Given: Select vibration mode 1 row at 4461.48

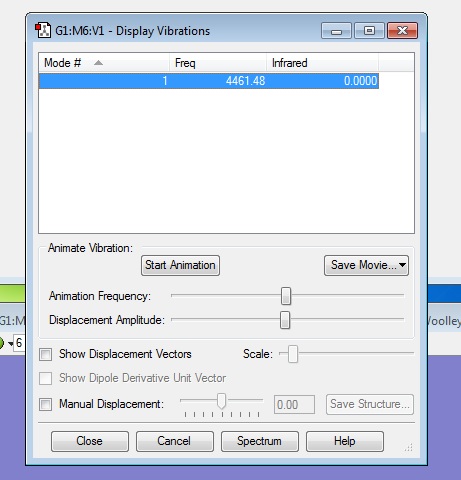Looking at the screenshot, I should coord(209,81).
